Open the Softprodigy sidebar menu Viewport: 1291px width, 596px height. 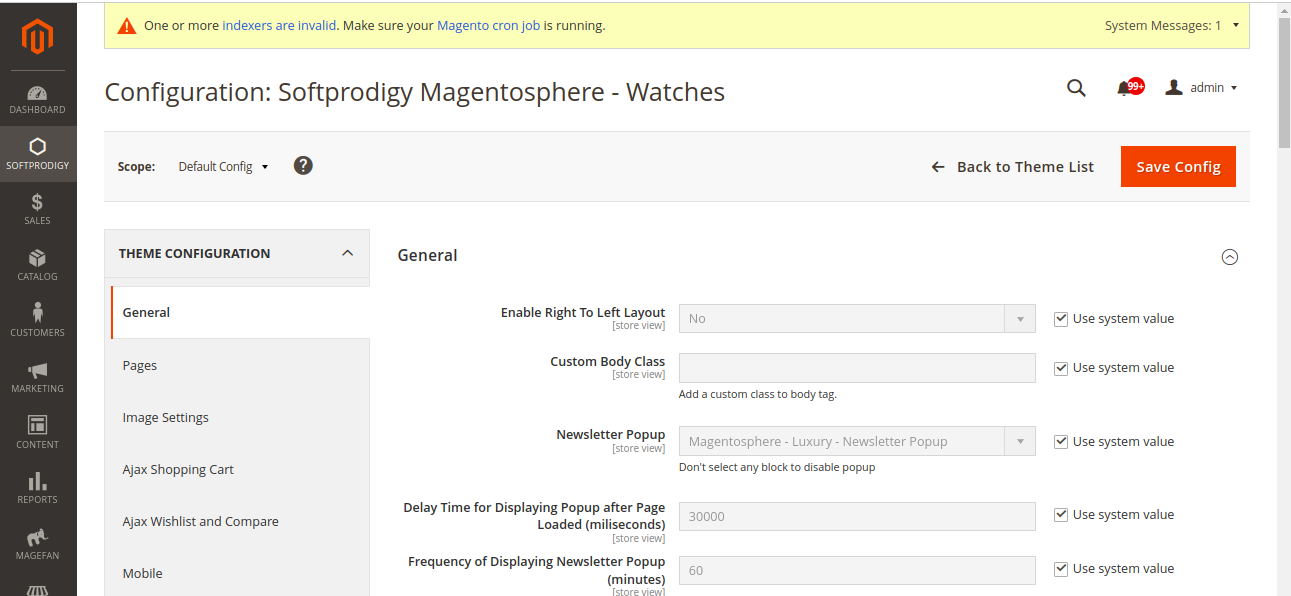click(38, 154)
